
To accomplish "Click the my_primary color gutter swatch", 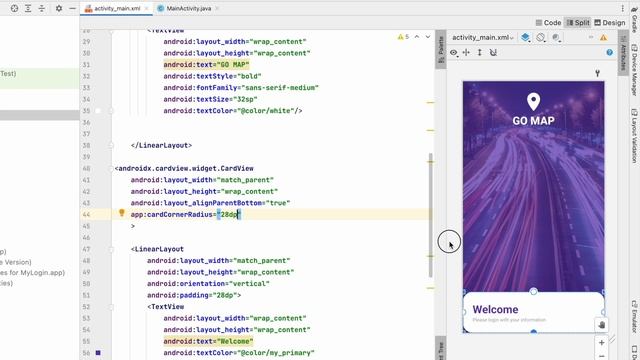I will click(98, 353).
